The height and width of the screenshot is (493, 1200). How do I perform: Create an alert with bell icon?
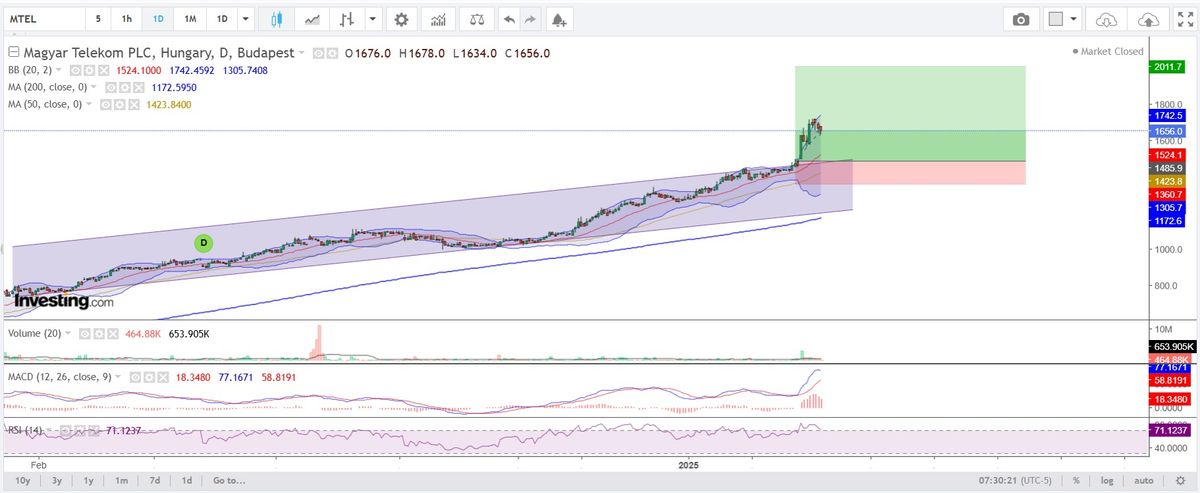click(558, 19)
